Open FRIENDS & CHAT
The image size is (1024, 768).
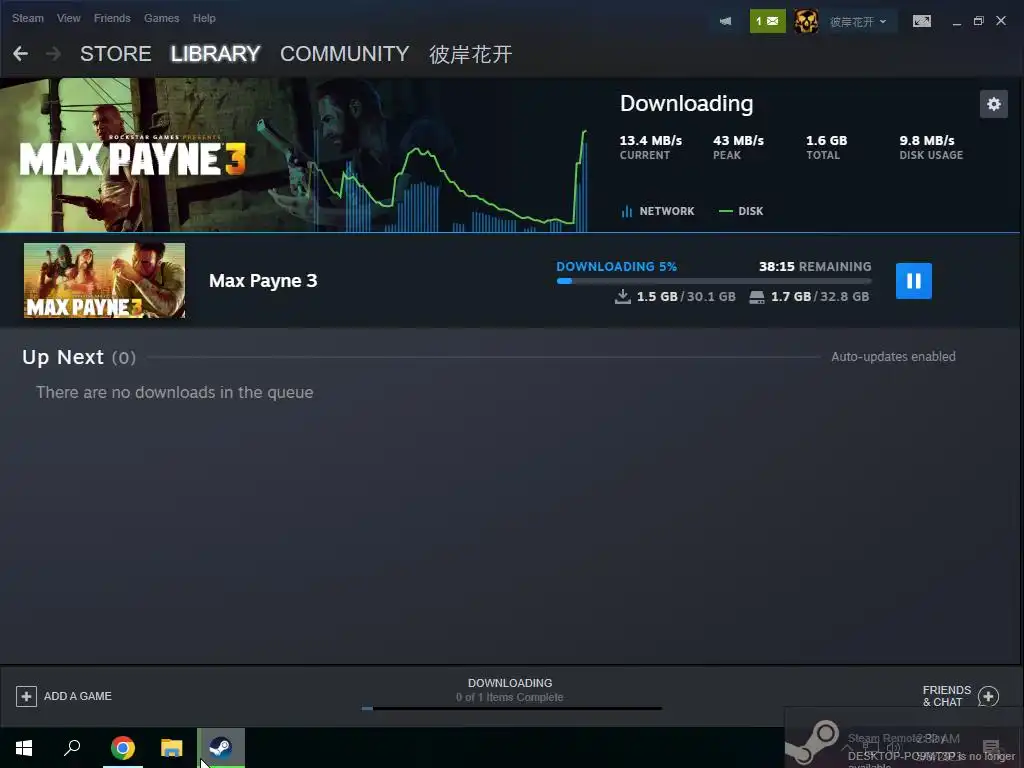point(946,696)
